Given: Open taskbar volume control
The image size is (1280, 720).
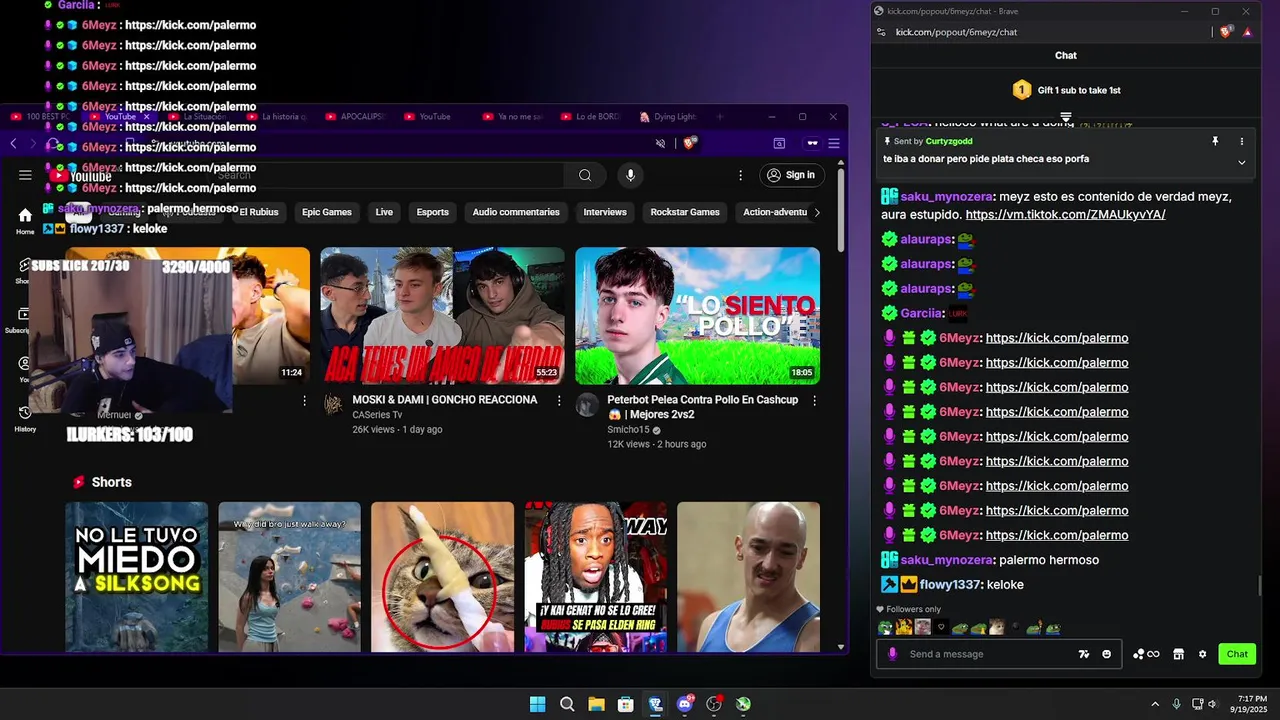Looking at the screenshot, I should 1212,704.
